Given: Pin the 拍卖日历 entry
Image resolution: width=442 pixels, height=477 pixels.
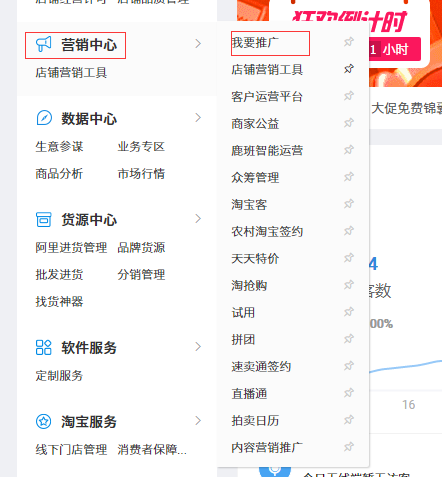Looking at the screenshot, I should 349,420.
